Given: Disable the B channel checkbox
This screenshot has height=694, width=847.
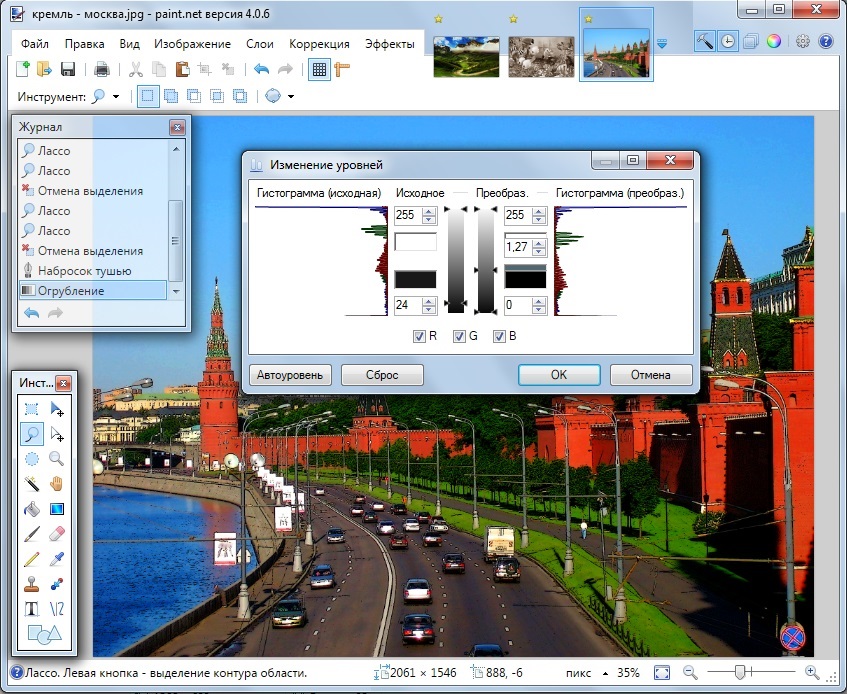Looking at the screenshot, I should click(499, 336).
